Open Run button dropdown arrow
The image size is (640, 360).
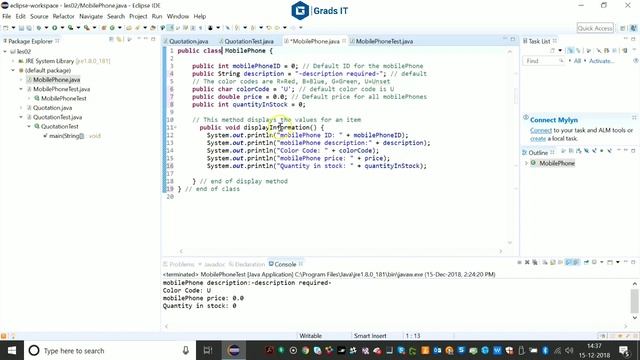(62, 28)
